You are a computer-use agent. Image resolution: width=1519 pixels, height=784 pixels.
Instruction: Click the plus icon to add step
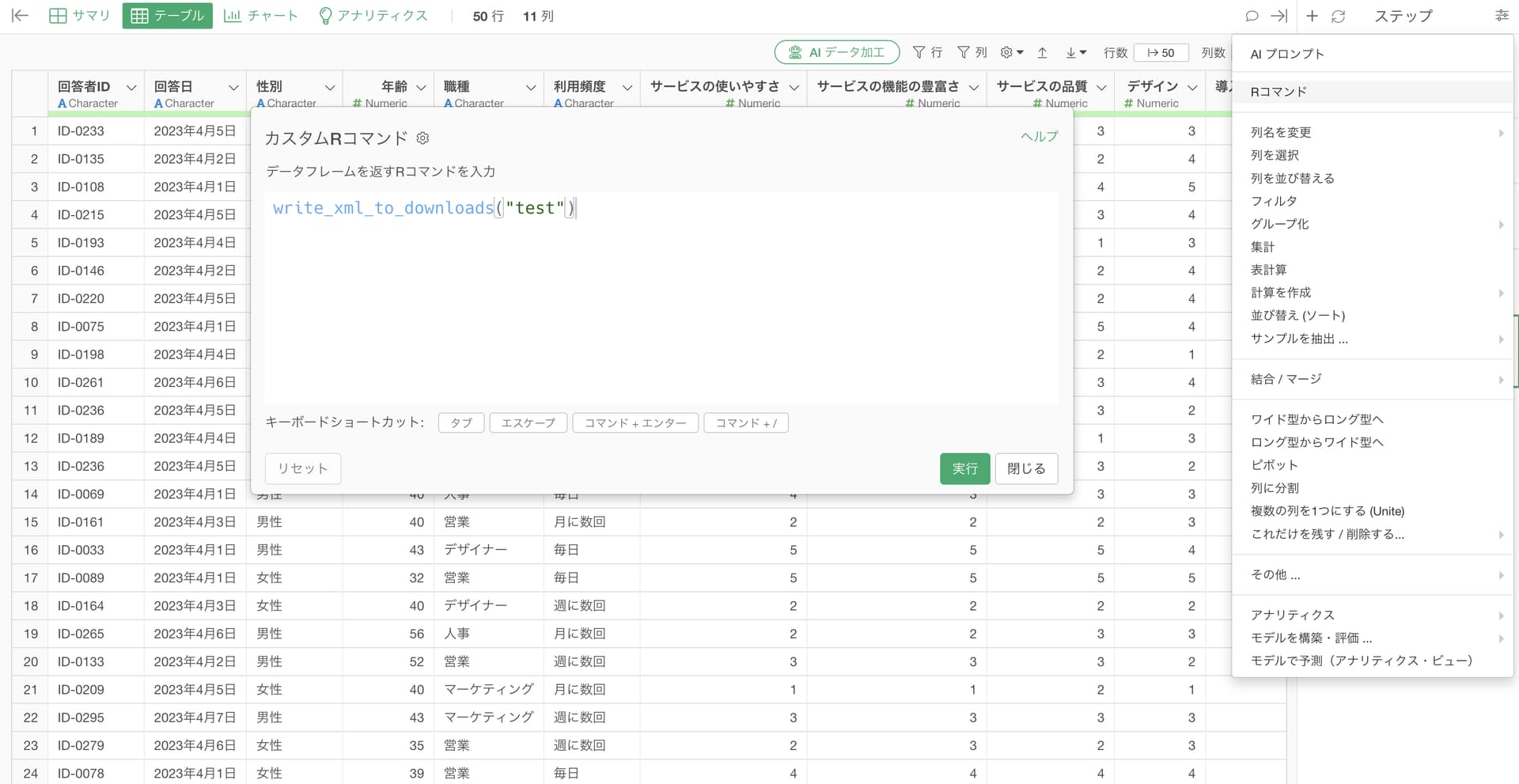pyautogui.click(x=1312, y=16)
